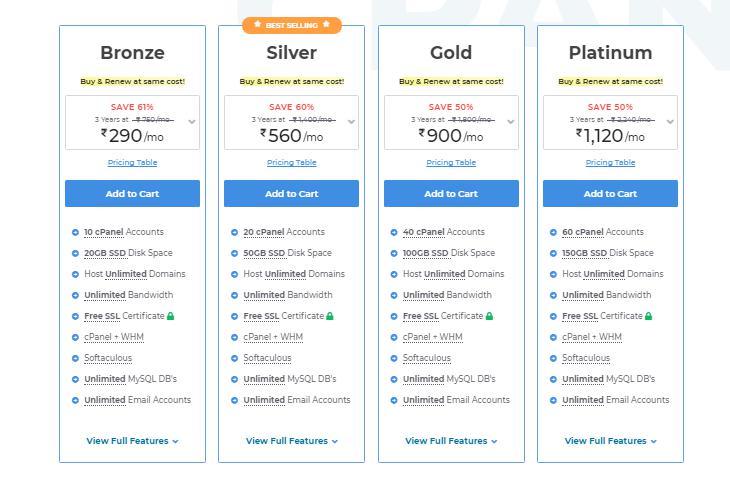Click the green SSL lock icon under Bronze

coord(171,316)
